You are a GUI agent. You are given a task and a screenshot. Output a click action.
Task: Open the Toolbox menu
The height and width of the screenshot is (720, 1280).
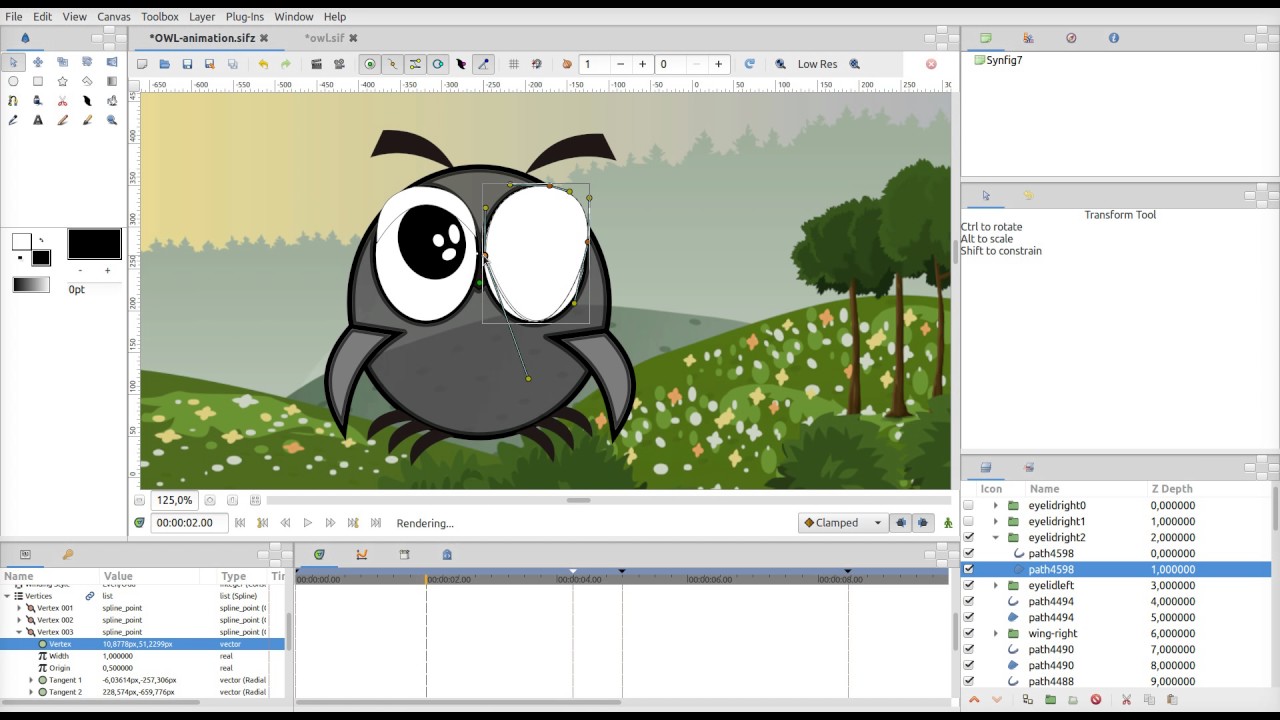[x=160, y=17]
